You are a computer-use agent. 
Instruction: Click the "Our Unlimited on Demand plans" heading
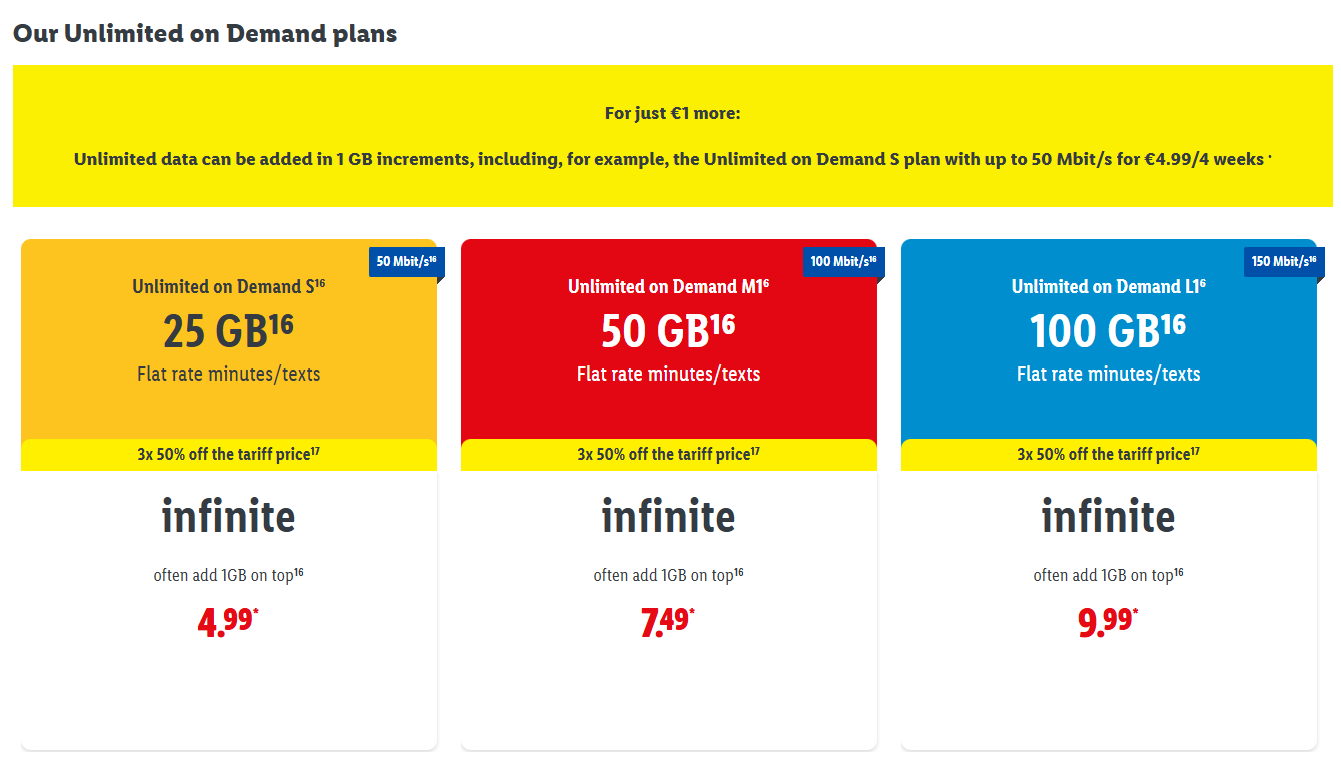pyautogui.click(x=205, y=33)
